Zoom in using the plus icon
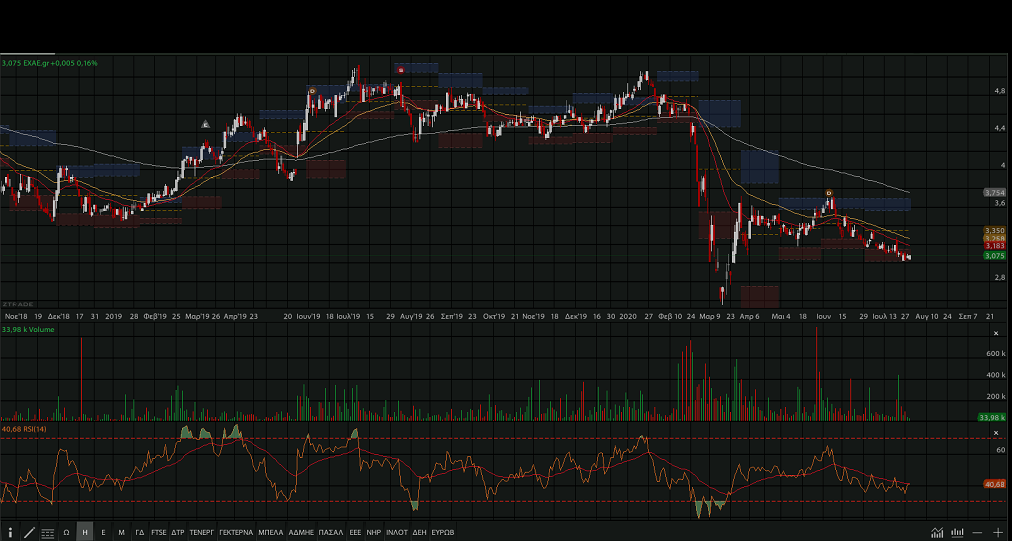Viewport: 1012px width, 541px height. (x=997, y=532)
